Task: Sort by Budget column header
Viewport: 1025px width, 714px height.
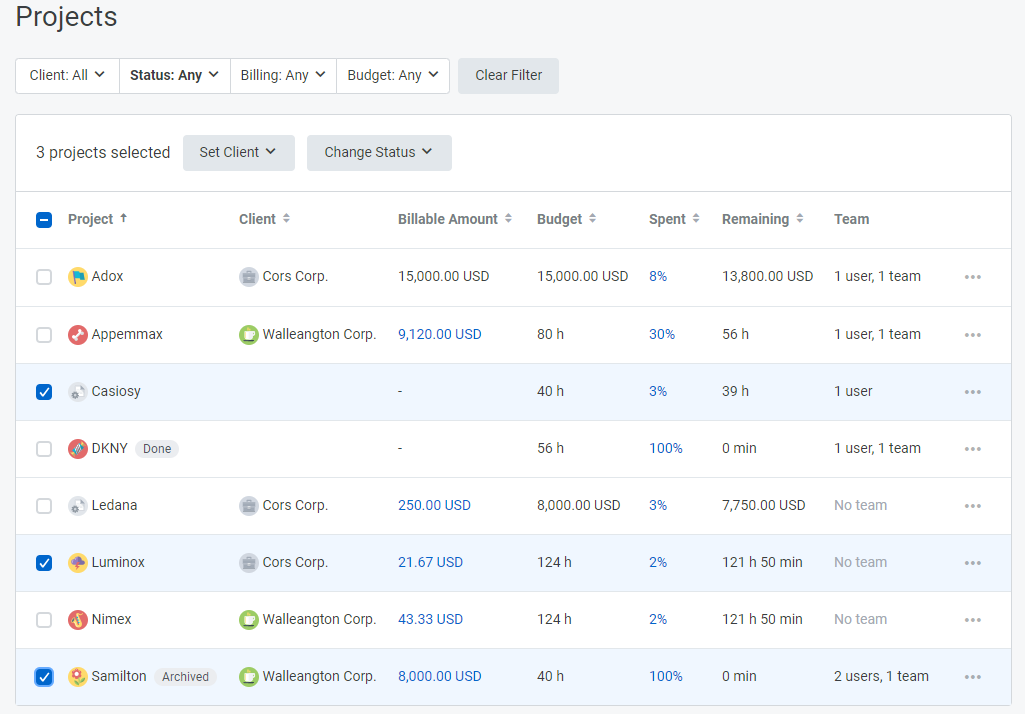Action: coord(567,219)
